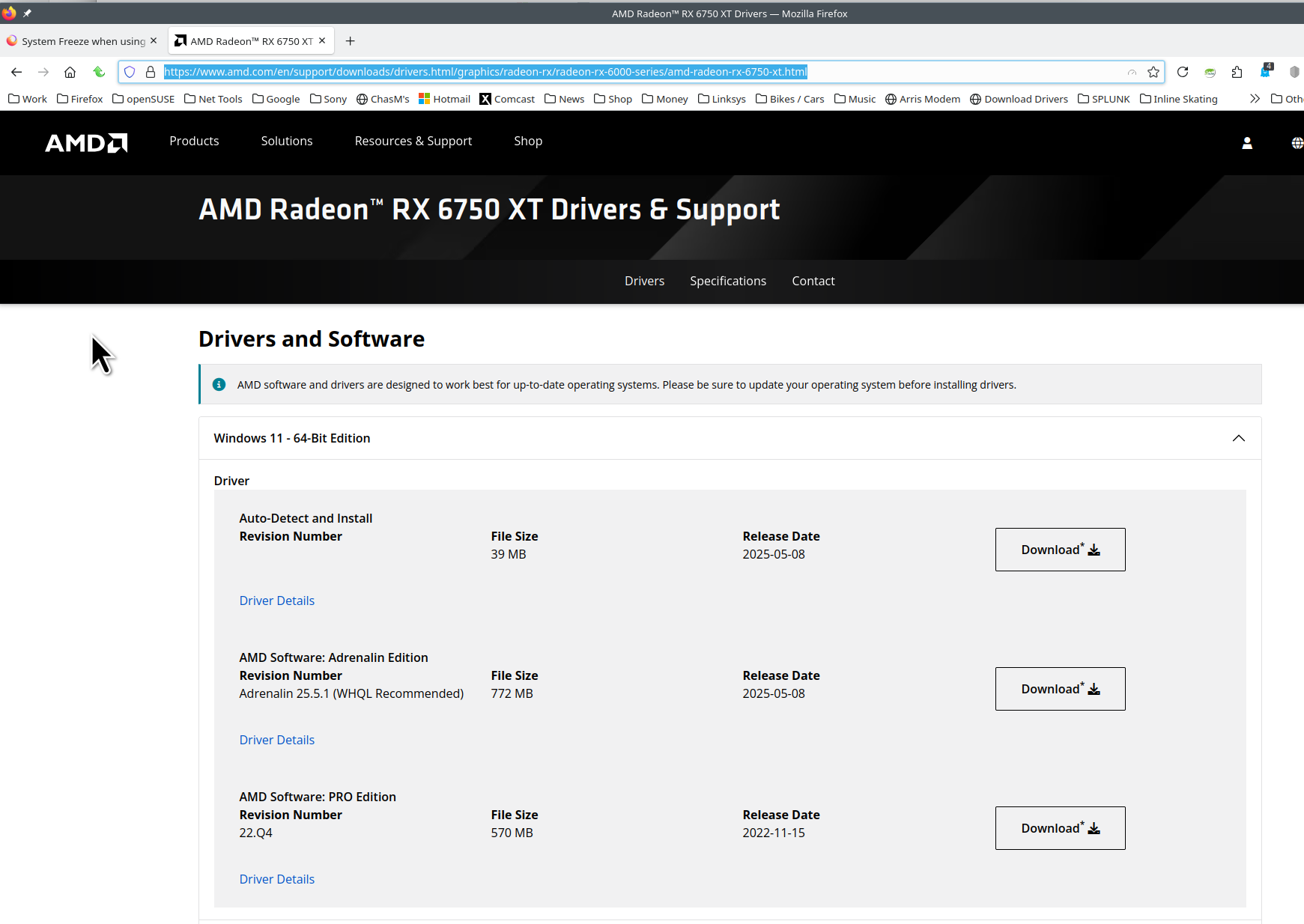
Task: Open the Download Drivers bookmark
Action: click(x=1019, y=99)
